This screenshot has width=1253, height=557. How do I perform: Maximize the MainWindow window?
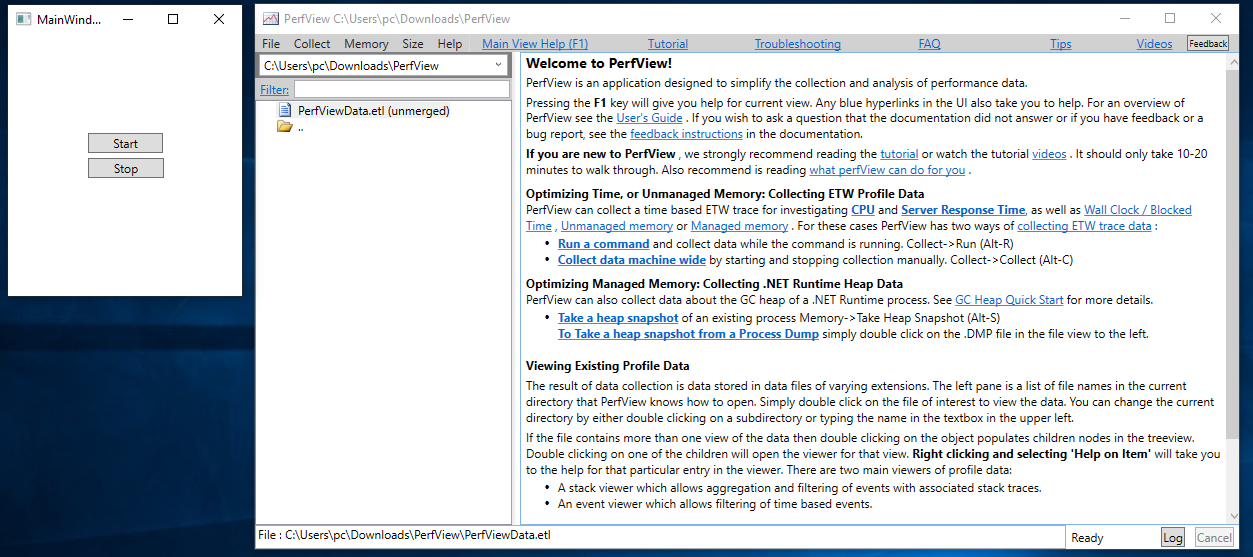tap(173, 19)
